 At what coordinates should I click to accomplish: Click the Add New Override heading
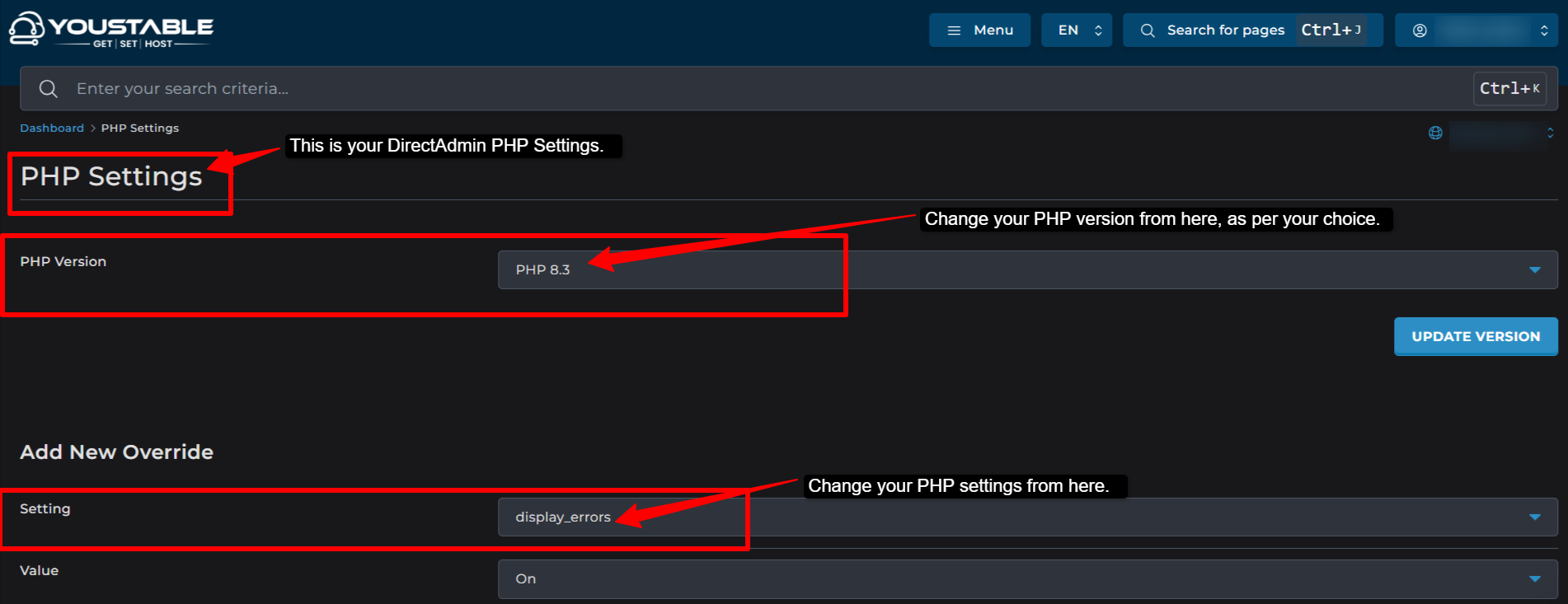coord(116,452)
